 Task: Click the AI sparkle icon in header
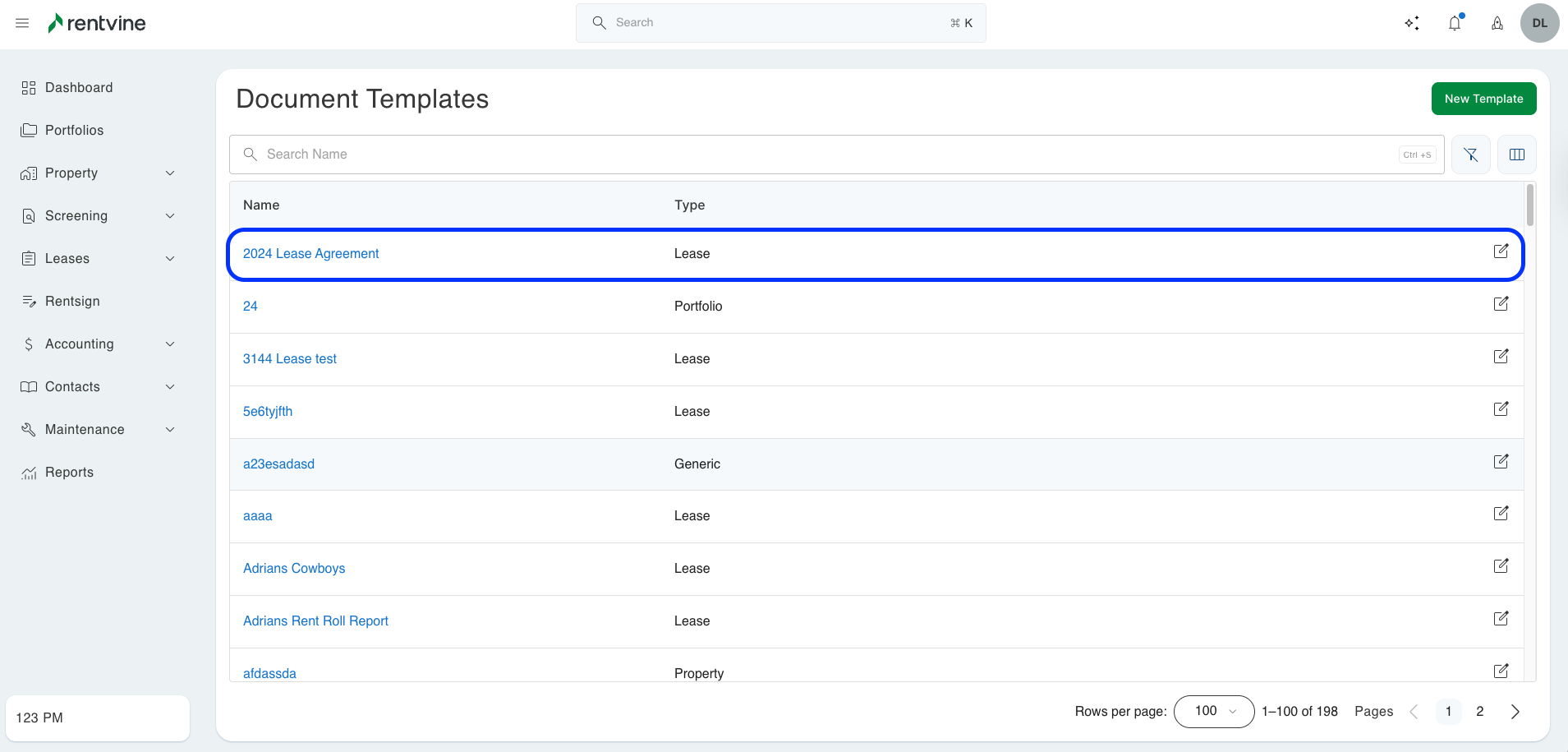pos(1412,23)
